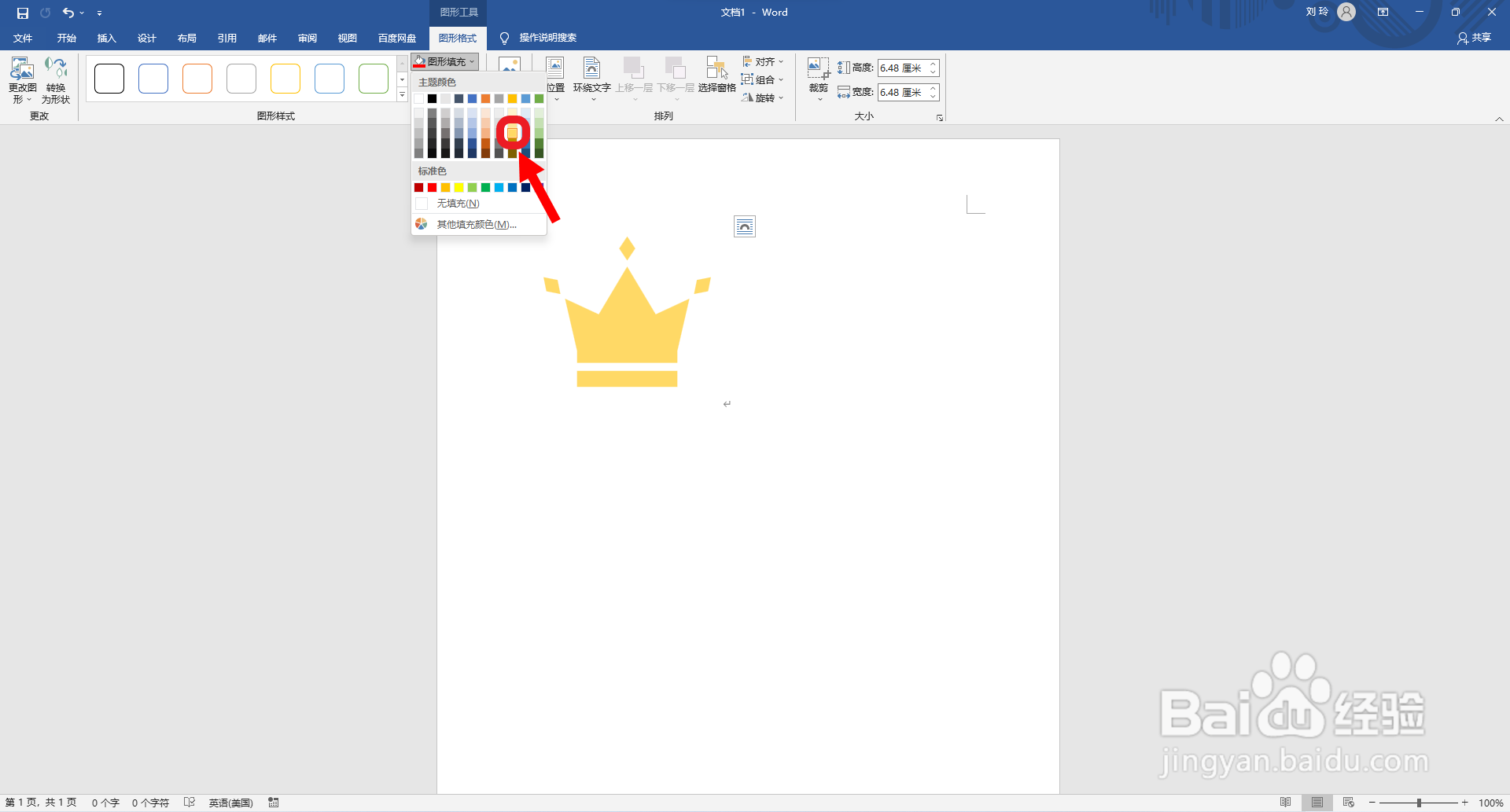Switch to Print Layout view icon

click(1317, 803)
